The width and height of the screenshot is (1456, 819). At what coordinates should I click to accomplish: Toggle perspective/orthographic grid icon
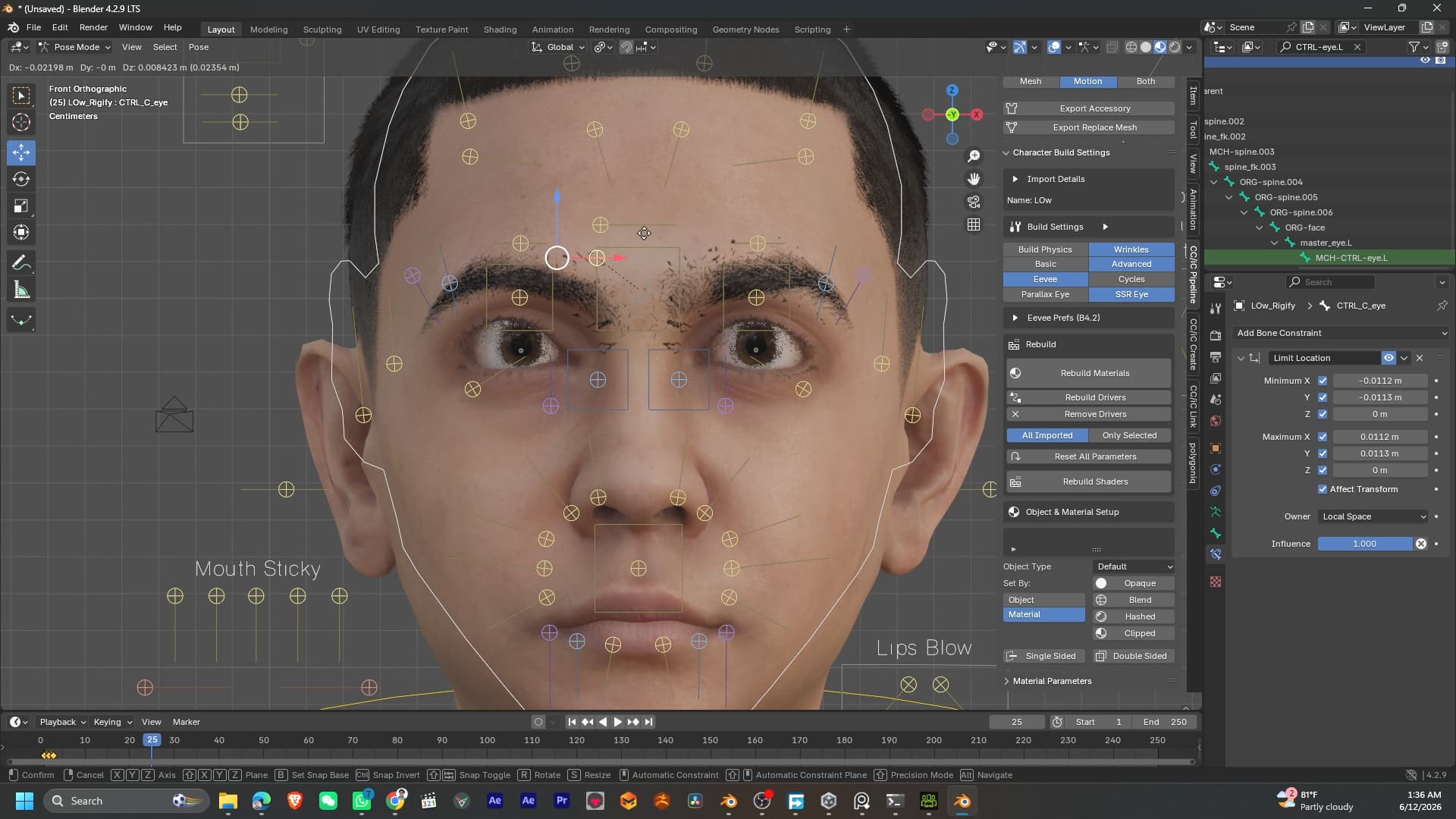point(974,224)
